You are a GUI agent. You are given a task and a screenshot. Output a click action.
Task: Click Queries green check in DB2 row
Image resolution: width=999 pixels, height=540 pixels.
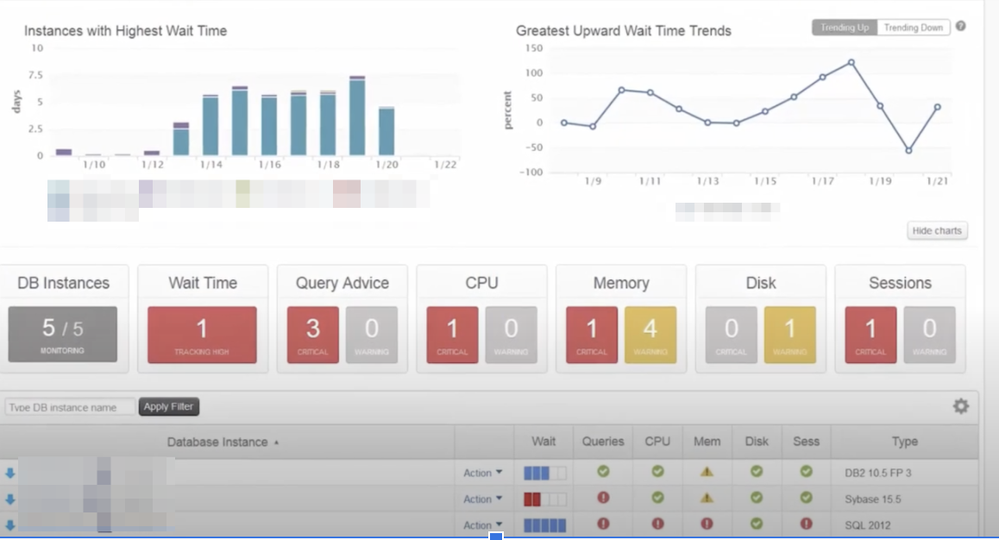(603, 471)
